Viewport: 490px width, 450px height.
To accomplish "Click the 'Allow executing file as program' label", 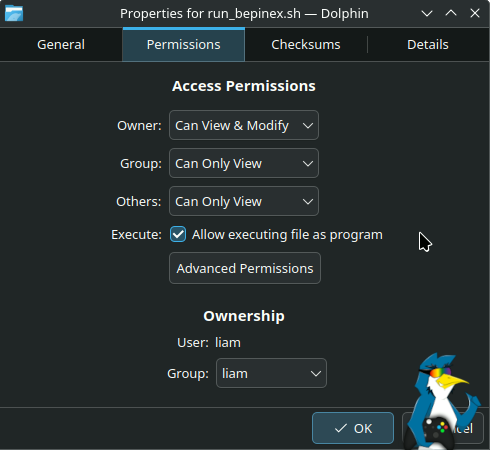I will 287,235.
